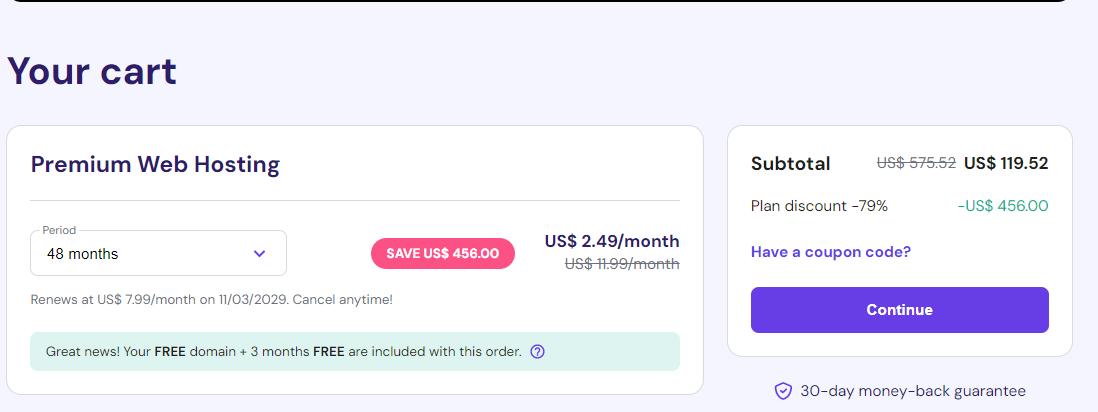Viewport: 1098px width, 412px height.
Task: Select the Premium Web Hosting title
Action: click(155, 165)
